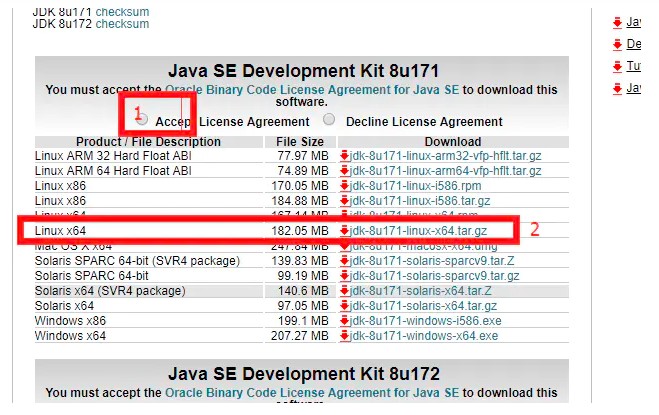This screenshot has width=659, height=415.
Task: Click the File Size column header
Action: 300,142
